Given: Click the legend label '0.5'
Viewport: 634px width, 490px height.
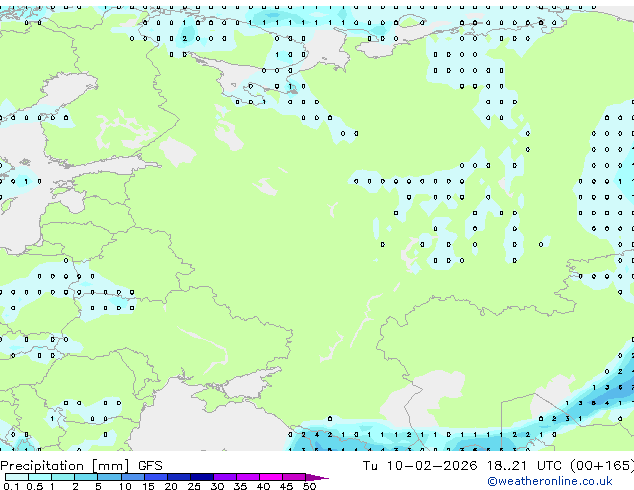Looking at the screenshot, I should [35, 486].
